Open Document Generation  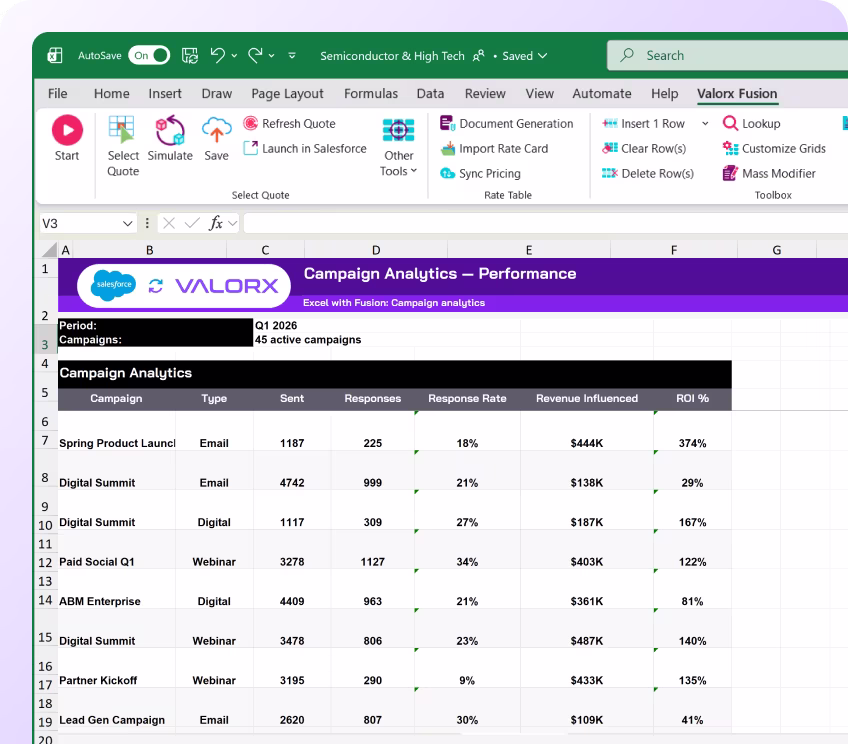pyautogui.click(x=506, y=123)
